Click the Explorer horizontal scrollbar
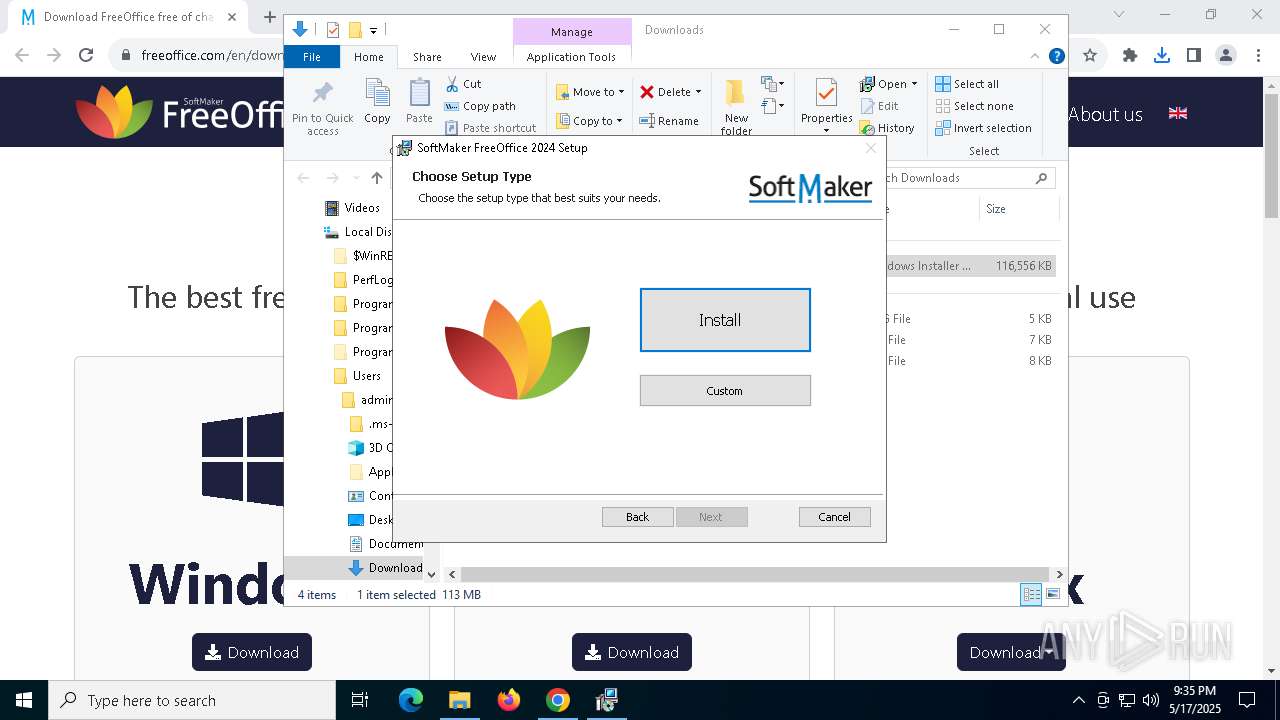Screen dimensions: 1280x720 tap(756, 575)
